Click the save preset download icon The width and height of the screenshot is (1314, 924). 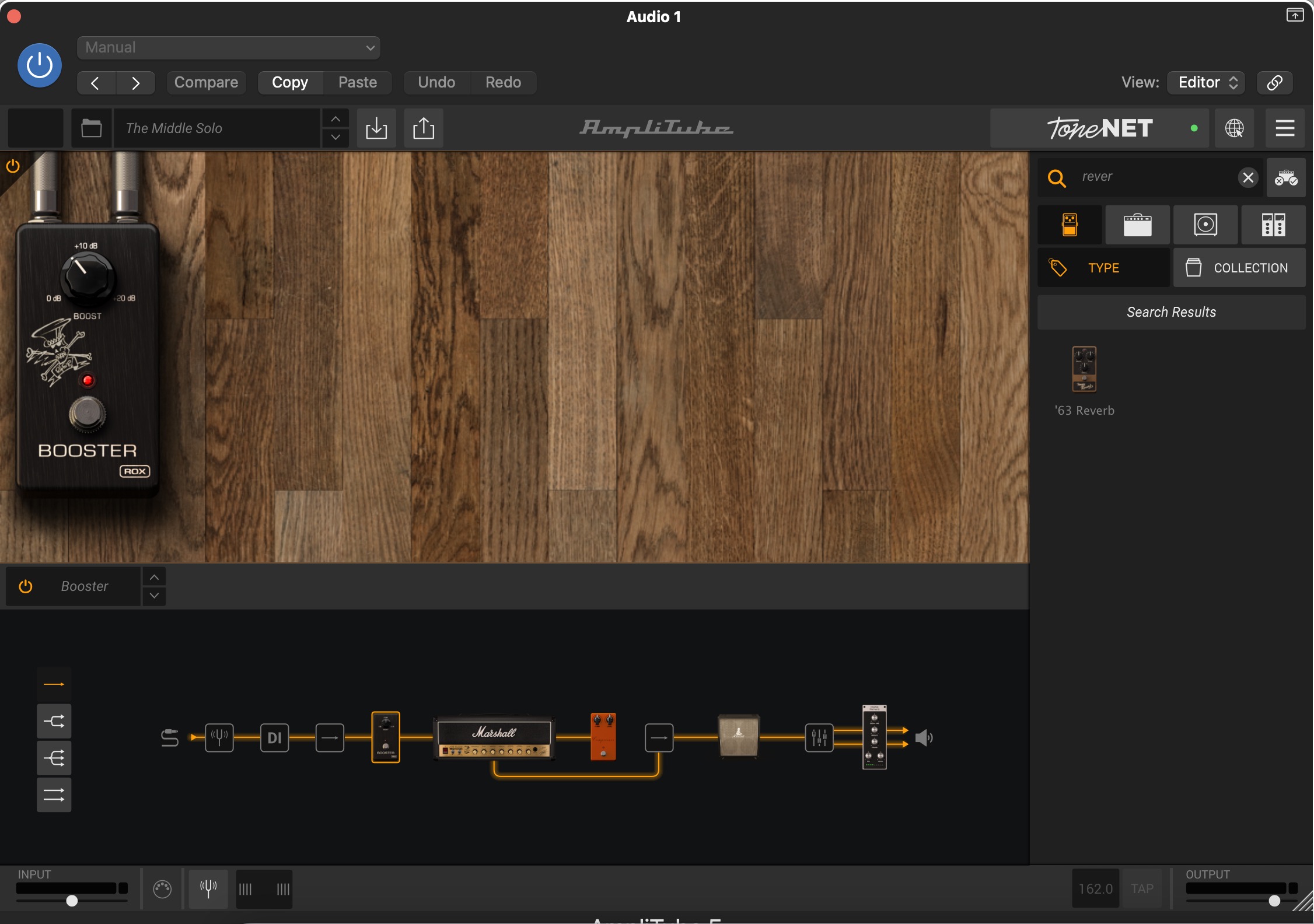click(376, 128)
